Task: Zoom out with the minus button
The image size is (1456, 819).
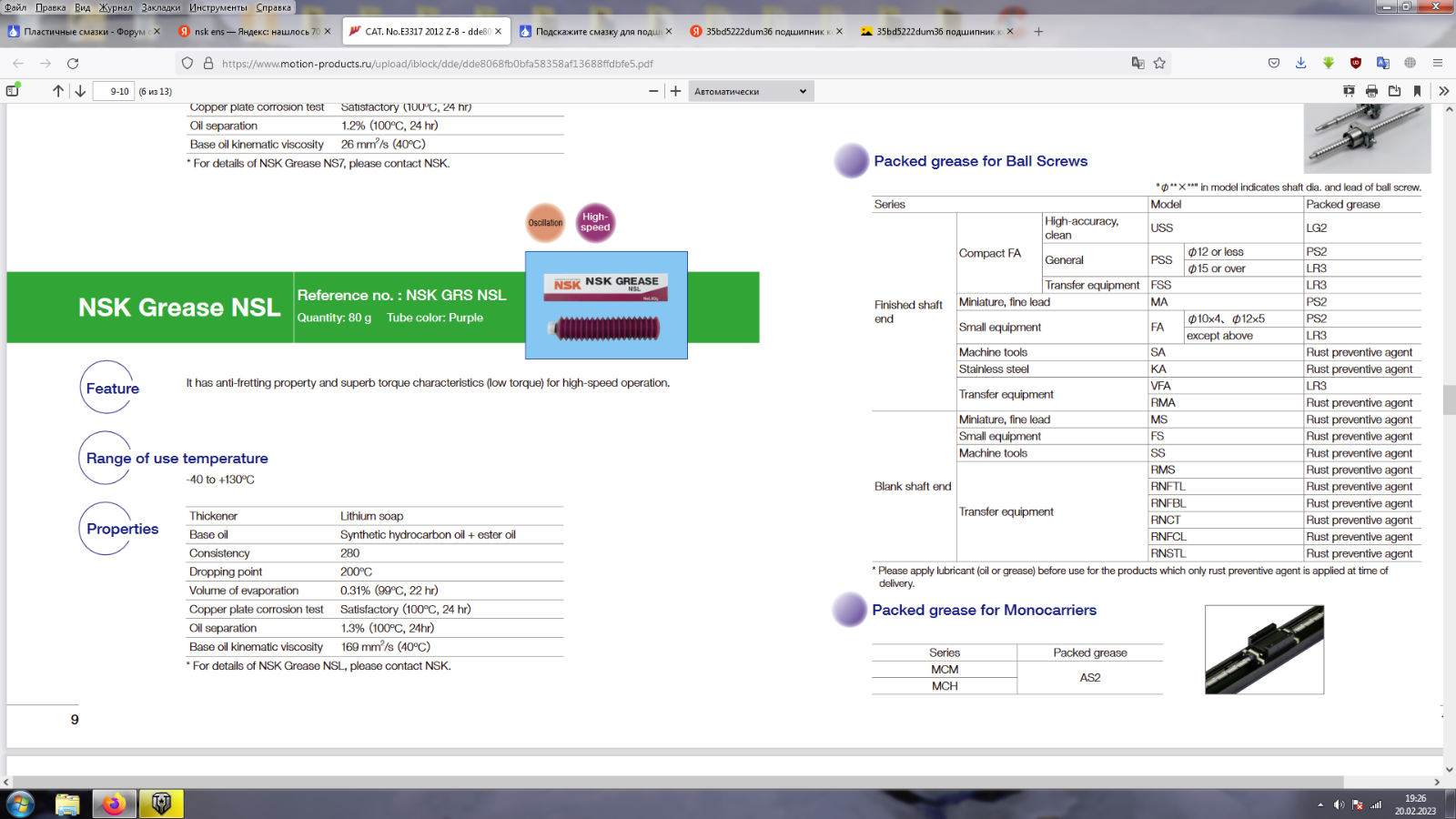Action: 653,91
